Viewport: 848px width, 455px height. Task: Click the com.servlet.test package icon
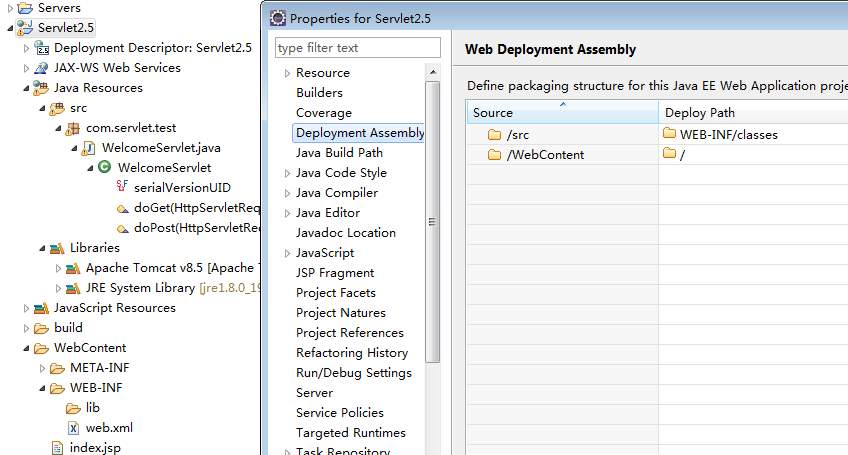pyautogui.click(x=73, y=128)
